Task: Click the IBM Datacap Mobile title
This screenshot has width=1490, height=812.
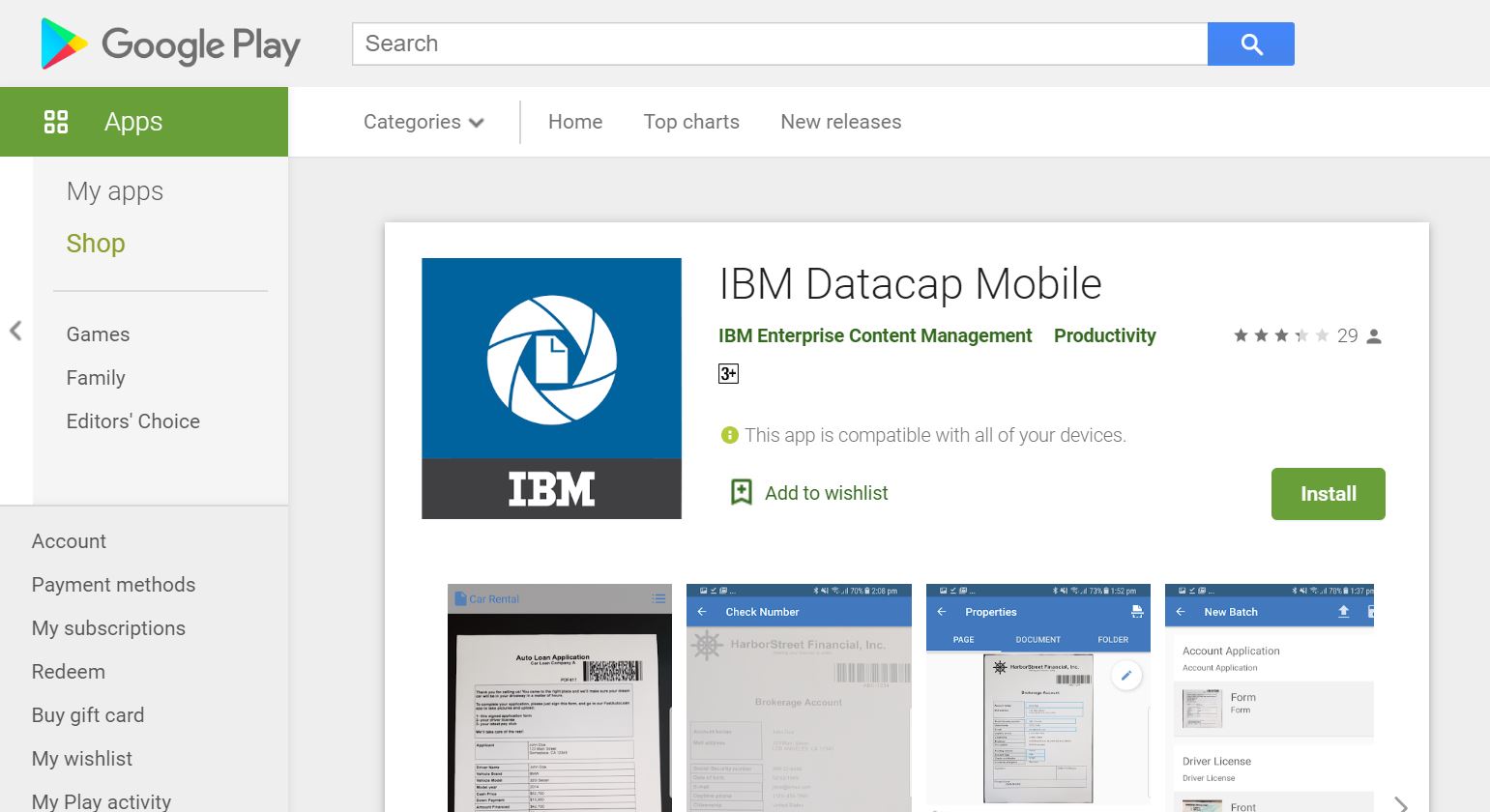Action: coord(910,284)
